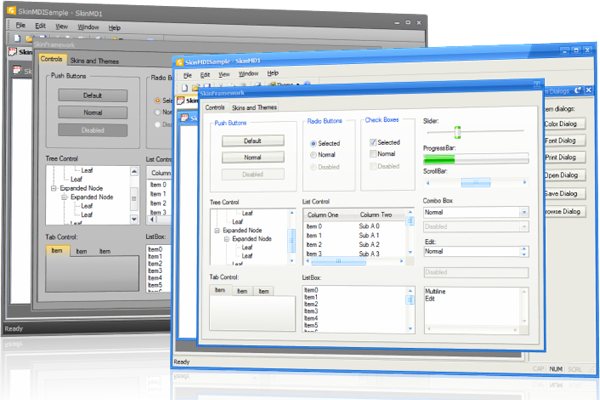Screen dimensions: 600x400
Task: Open the Window menu in the blue window
Action: point(249,74)
